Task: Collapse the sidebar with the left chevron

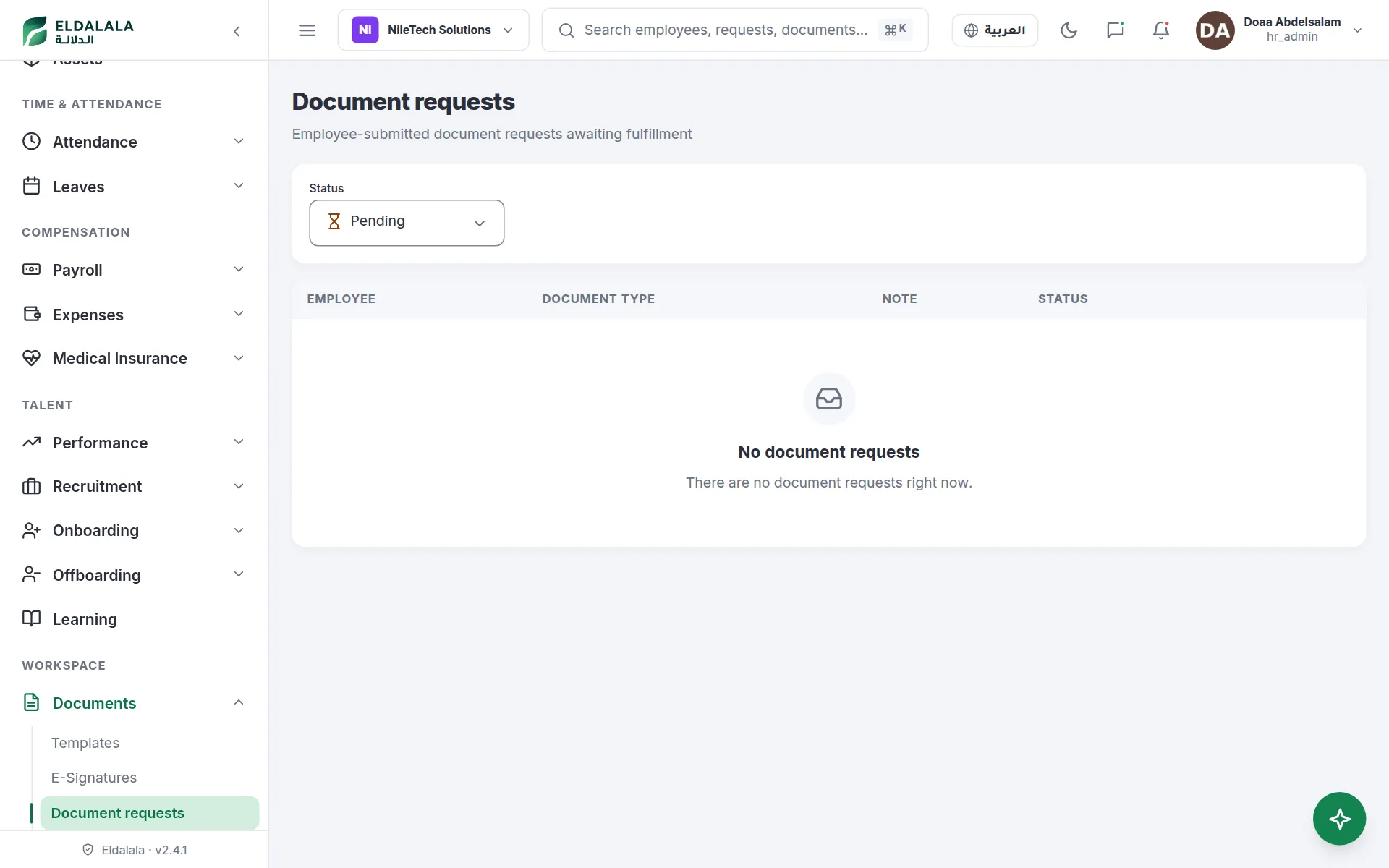Action: [237, 31]
